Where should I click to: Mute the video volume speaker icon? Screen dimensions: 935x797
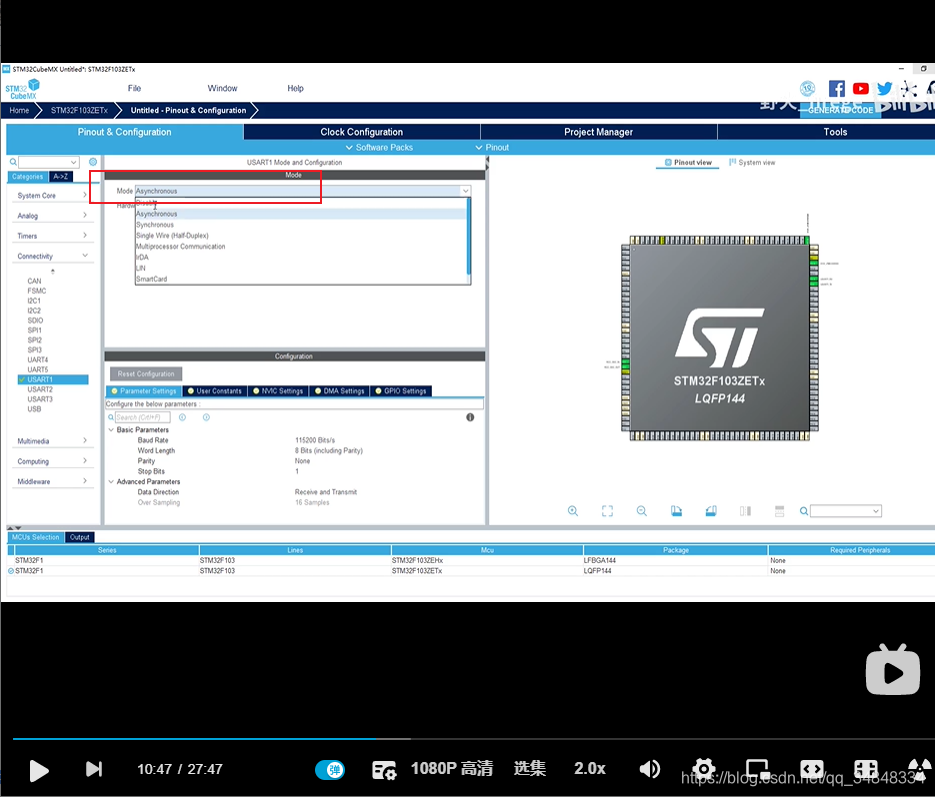coord(649,769)
